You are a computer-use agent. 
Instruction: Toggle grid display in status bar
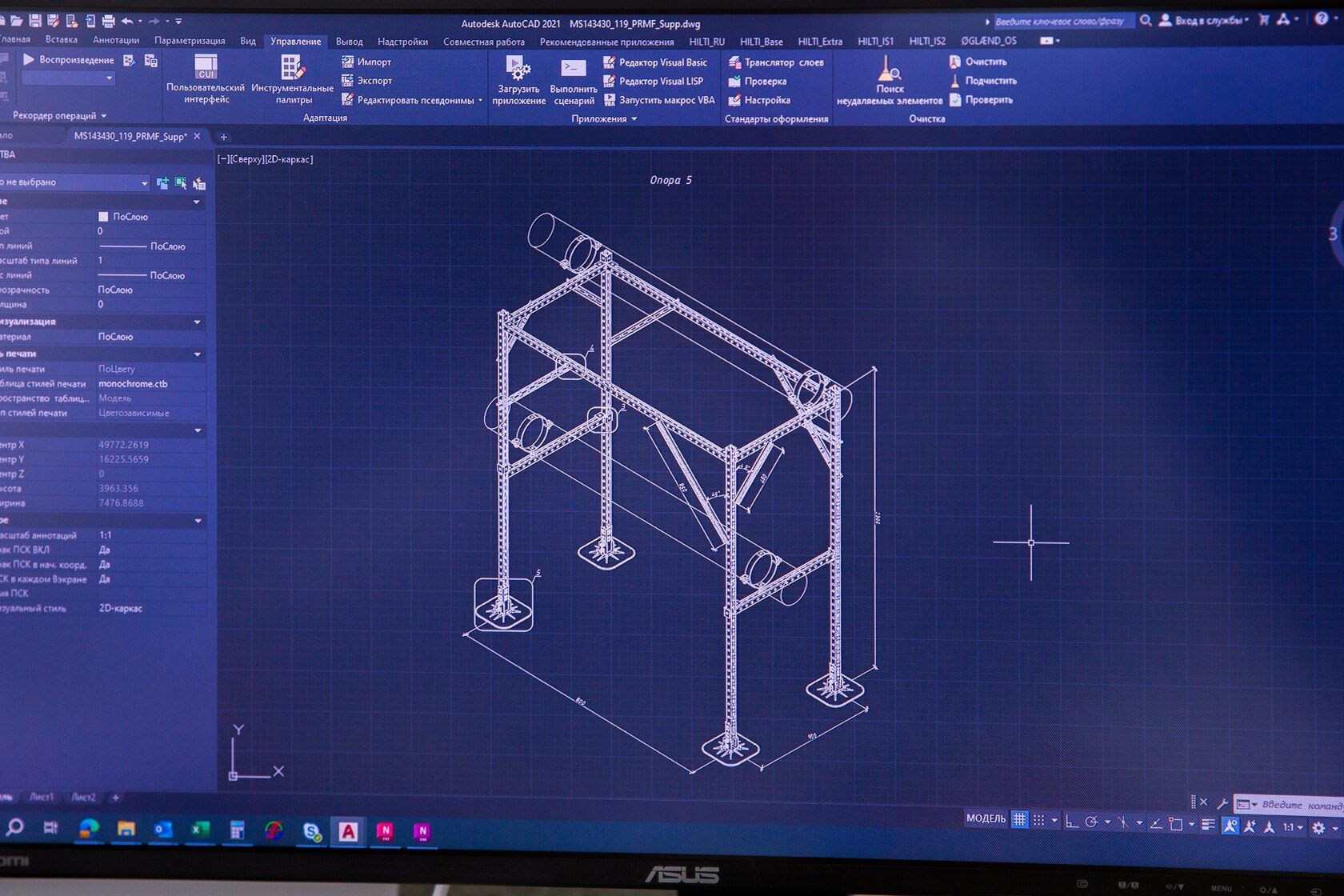(1019, 820)
